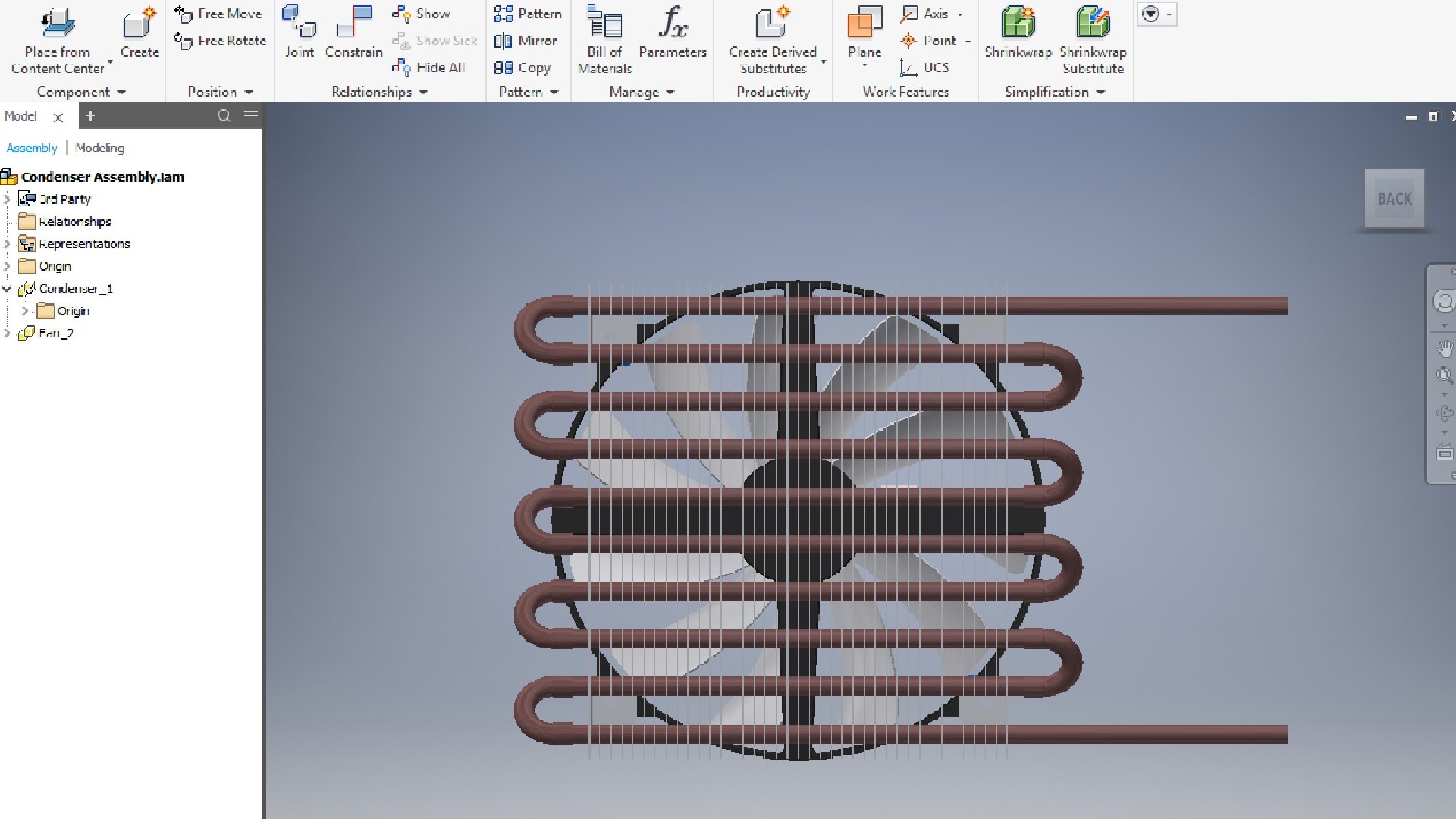Click the Shrinkwrap Substitute tool
The height and width of the screenshot is (819, 1456).
pos(1093,39)
